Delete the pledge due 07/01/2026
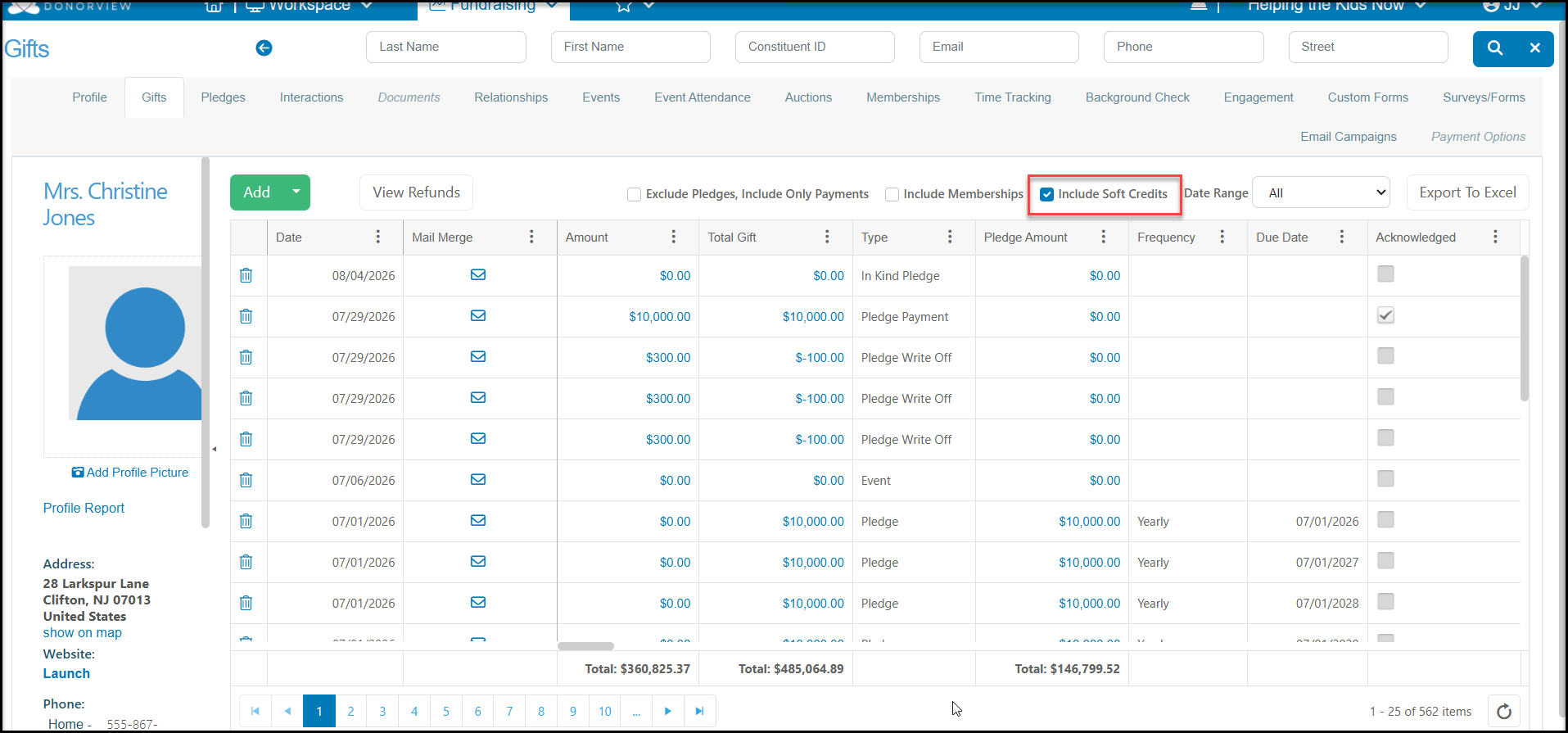This screenshot has width=1568, height=733. [246, 521]
